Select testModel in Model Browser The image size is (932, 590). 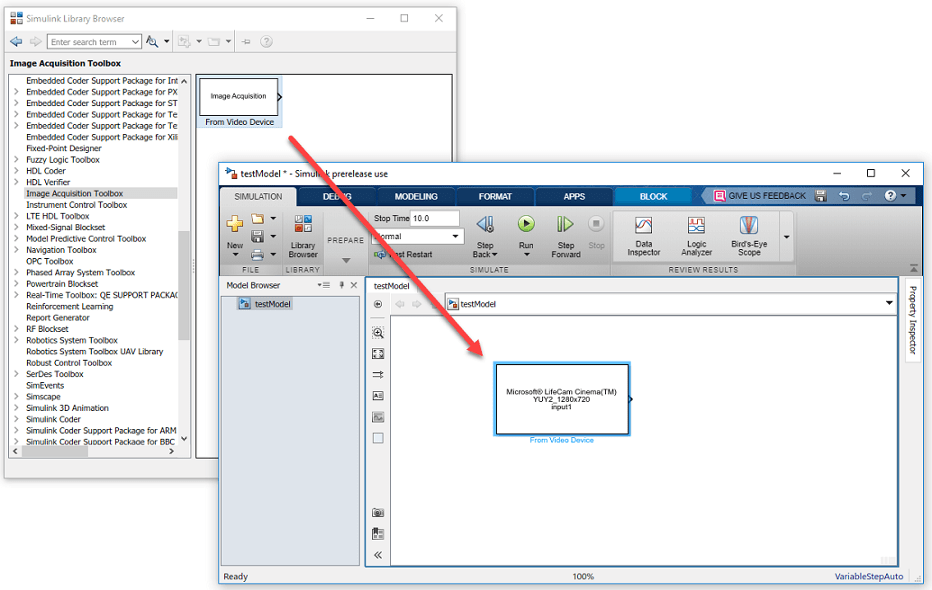click(x=265, y=304)
